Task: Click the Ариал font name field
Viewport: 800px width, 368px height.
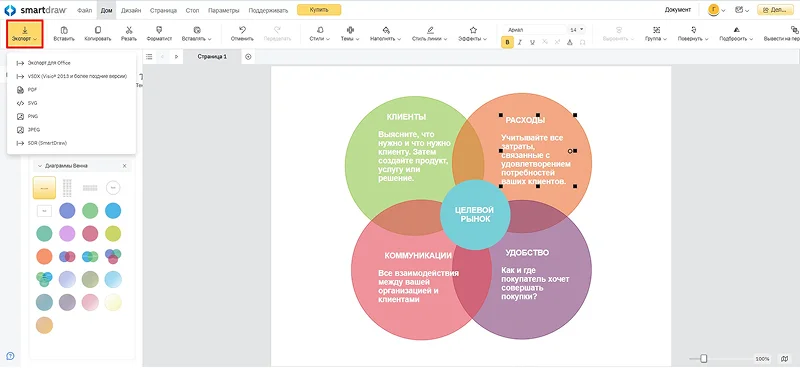Action: [535, 30]
